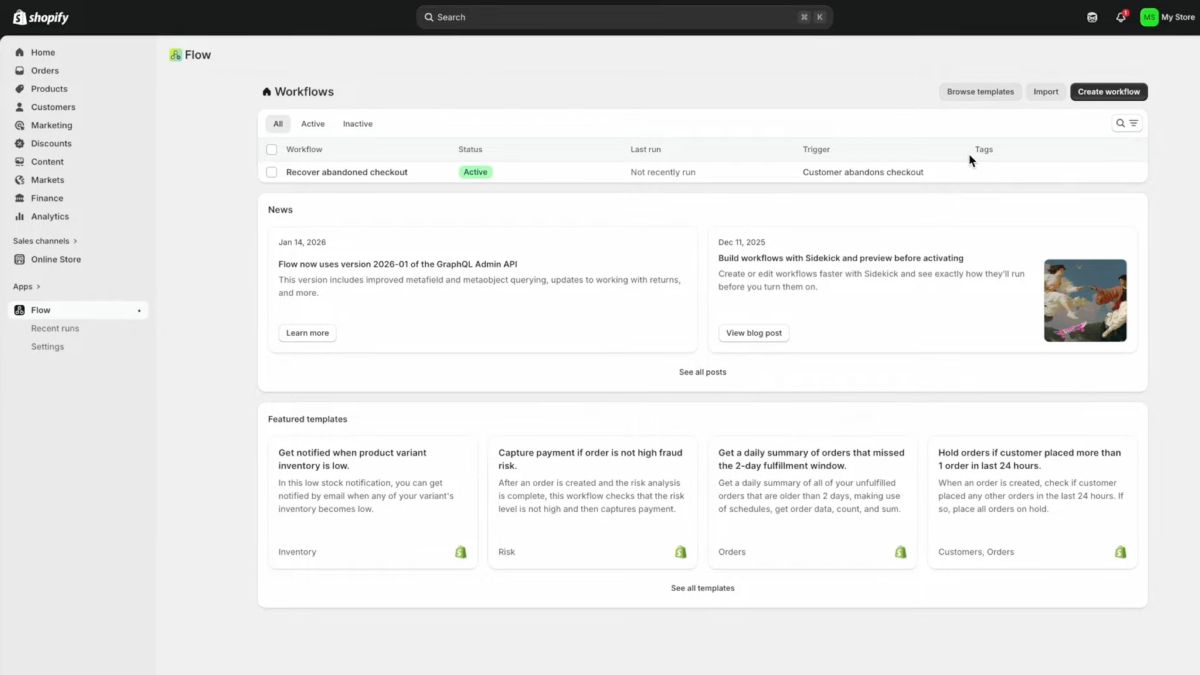Viewport: 1200px width, 675px height.
Task: Open the MS account avatar menu
Action: [1149, 17]
